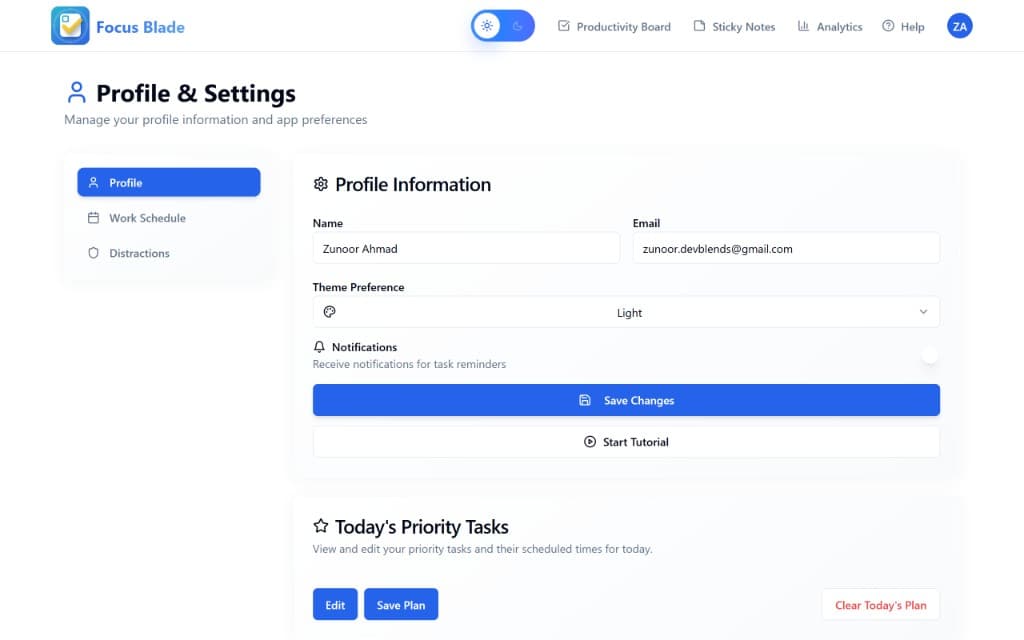The image size is (1024, 640).
Task: Click the Name input field
Action: (466, 248)
